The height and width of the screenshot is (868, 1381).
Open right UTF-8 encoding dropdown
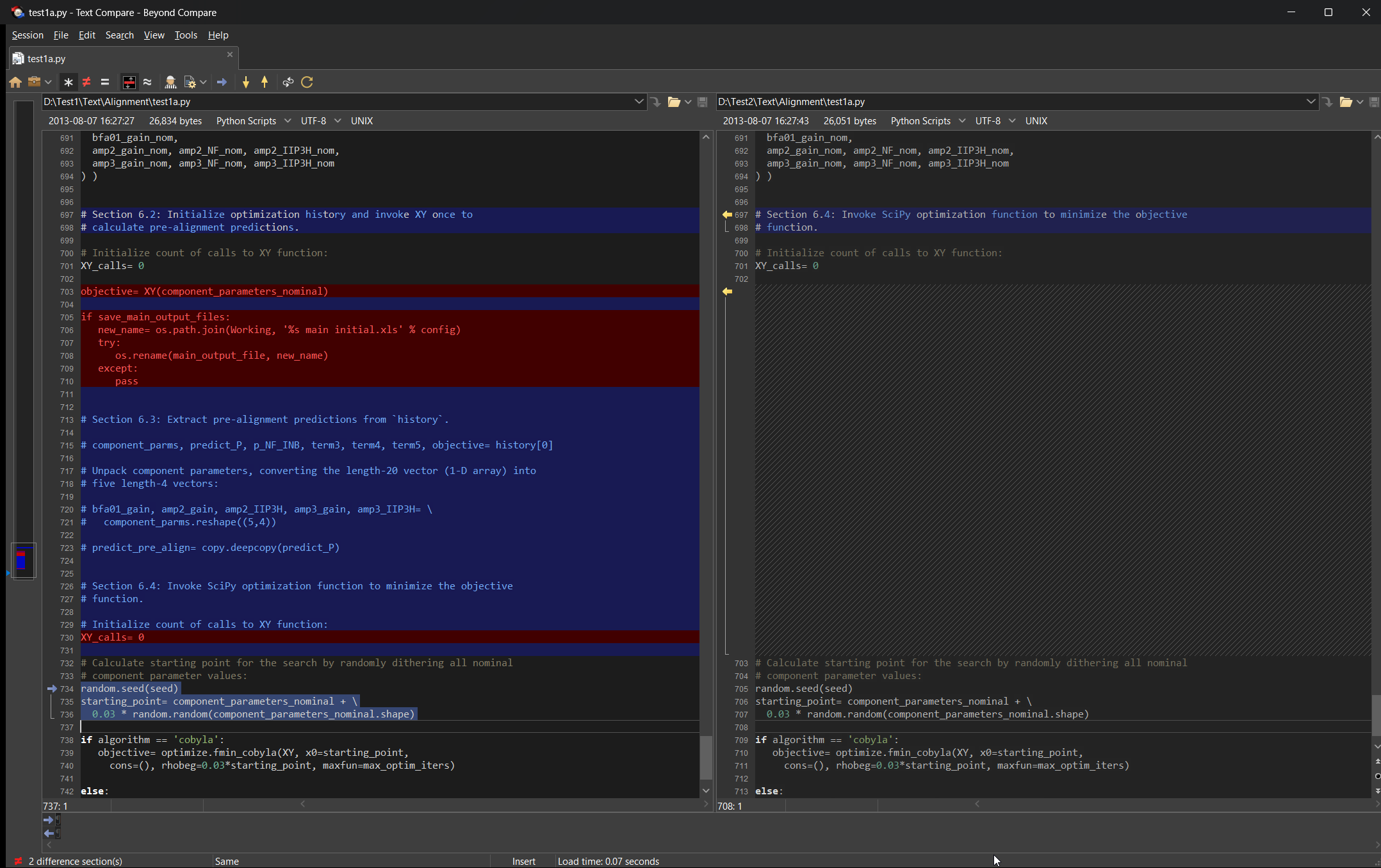[x=995, y=121]
